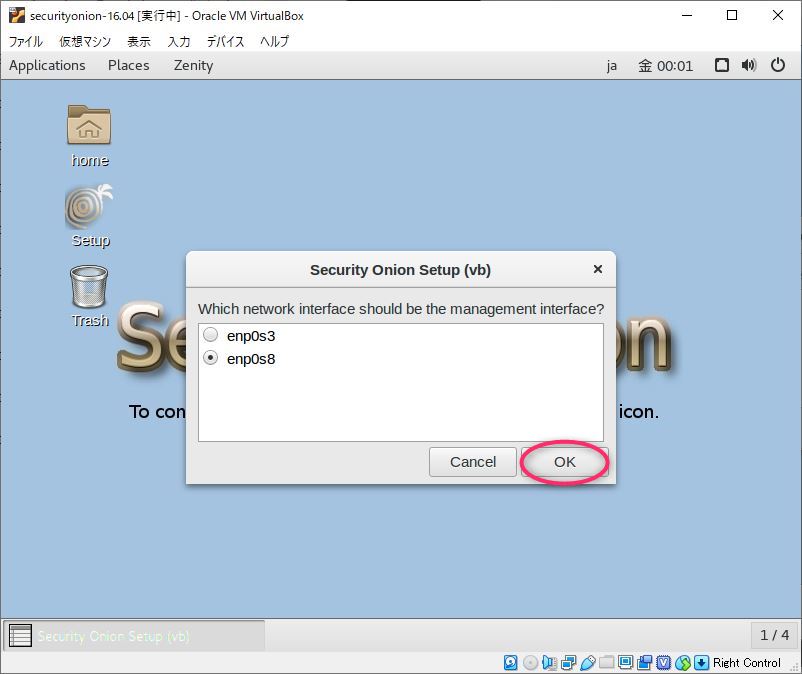The width and height of the screenshot is (802, 674).
Task: Click the guest panel window square icon
Action: pyautogui.click(x=722, y=65)
